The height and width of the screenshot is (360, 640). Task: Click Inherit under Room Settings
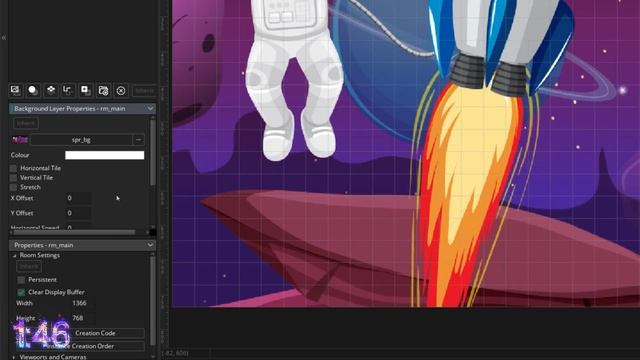(x=29, y=267)
